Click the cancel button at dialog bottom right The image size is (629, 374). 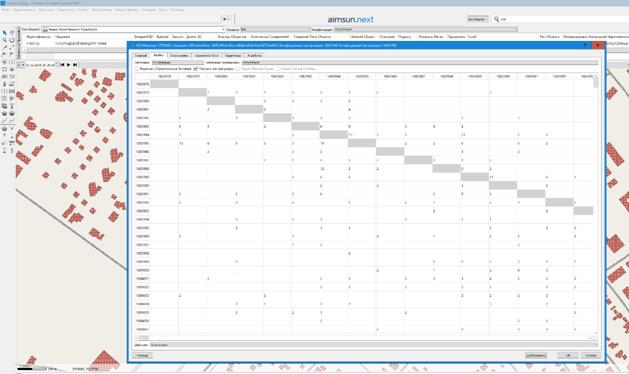pos(590,356)
